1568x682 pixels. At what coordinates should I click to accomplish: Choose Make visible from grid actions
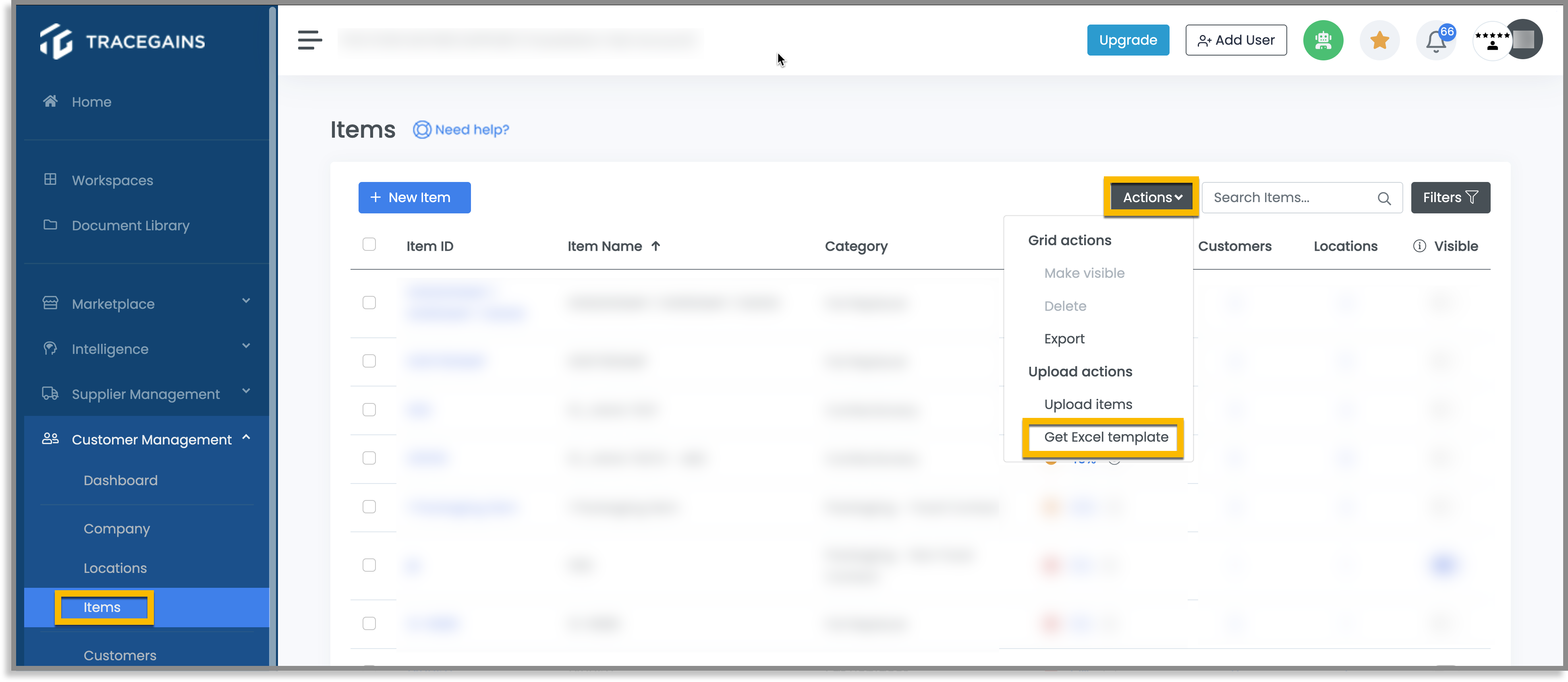tap(1084, 273)
